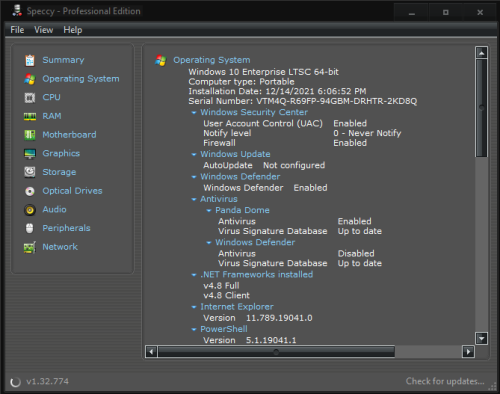This screenshot has height=394, width=500.
Task: Select Operating System in the sidebar
Action: point(81,79)
